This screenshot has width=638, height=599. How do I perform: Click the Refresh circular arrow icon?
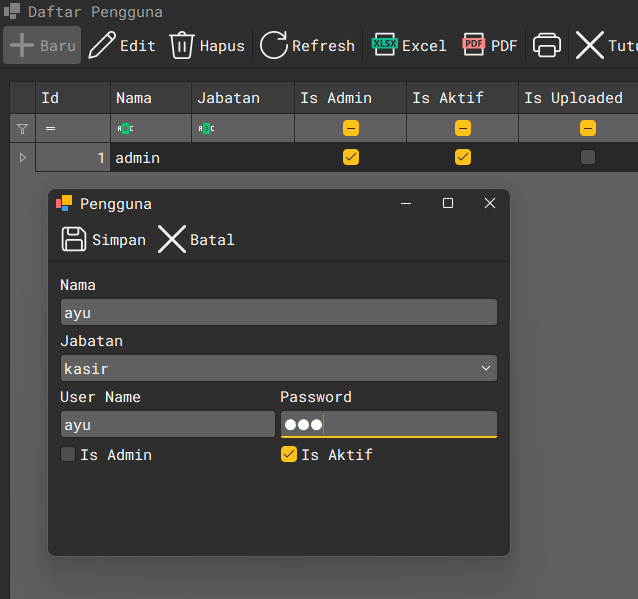[273, 45]
